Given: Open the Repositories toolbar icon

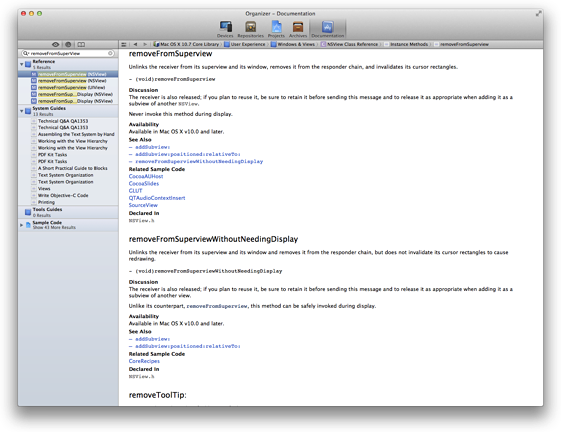Looking at the screenshot, I should 250,29.
